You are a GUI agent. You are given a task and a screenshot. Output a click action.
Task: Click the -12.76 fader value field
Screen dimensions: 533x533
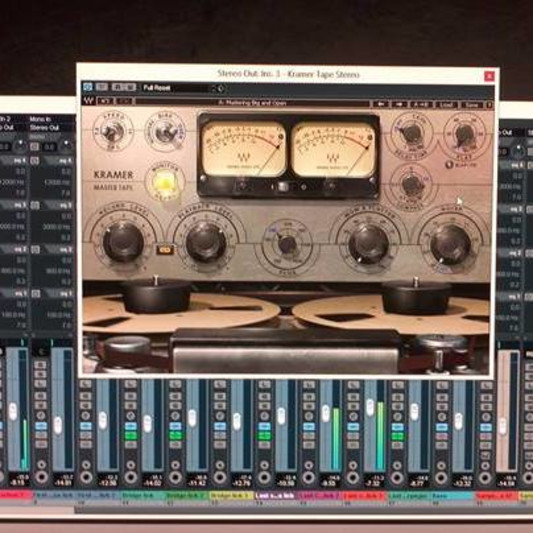point(242,482)
